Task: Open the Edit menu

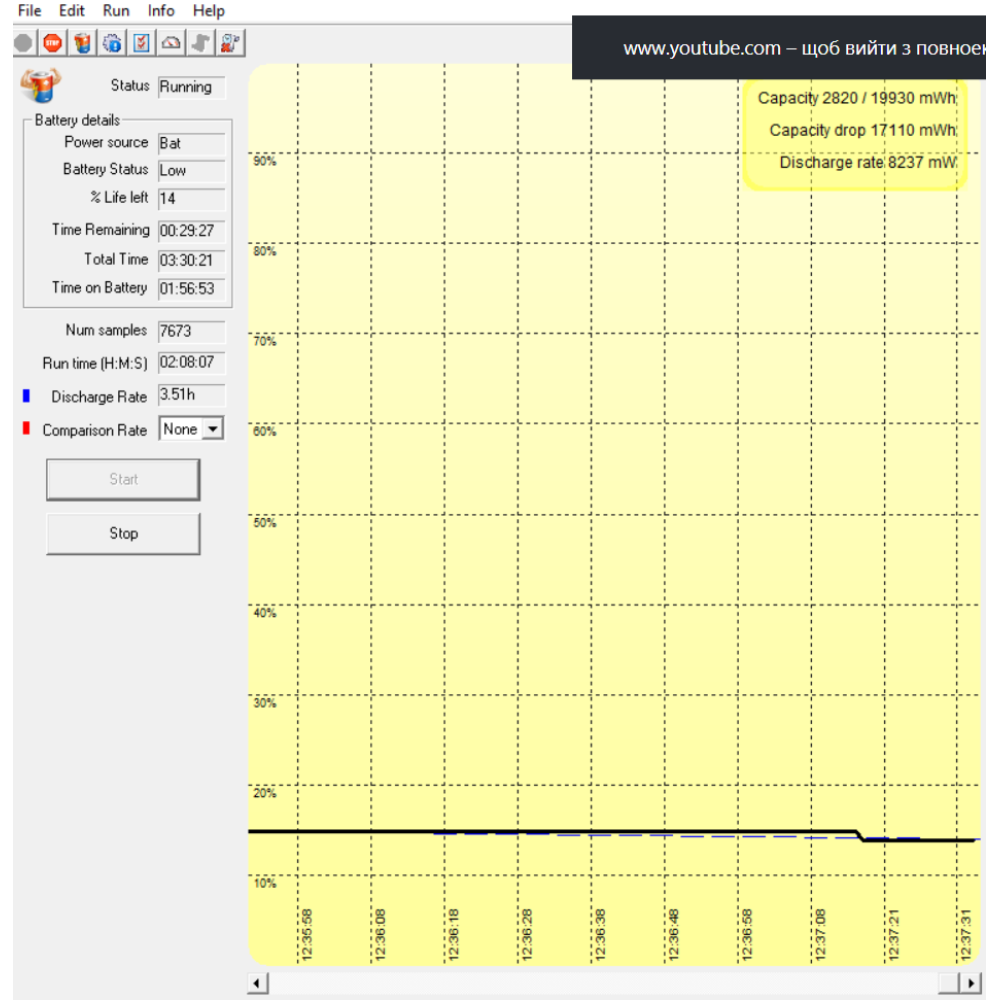Action: (72, 11)
